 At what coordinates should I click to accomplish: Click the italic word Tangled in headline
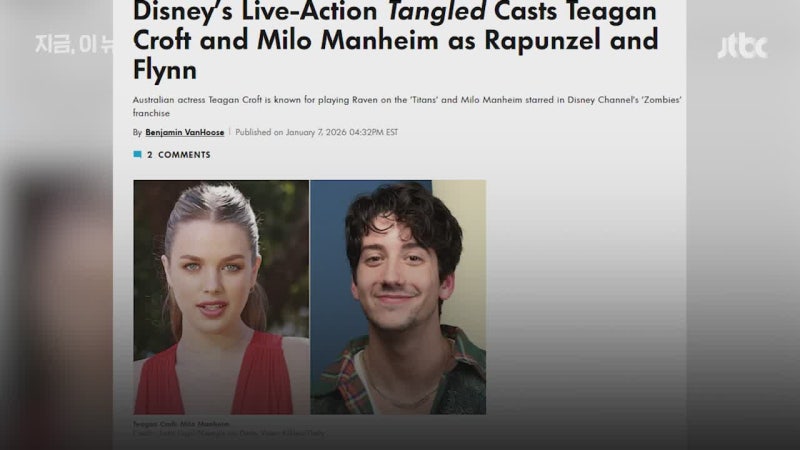pos(437,11)
